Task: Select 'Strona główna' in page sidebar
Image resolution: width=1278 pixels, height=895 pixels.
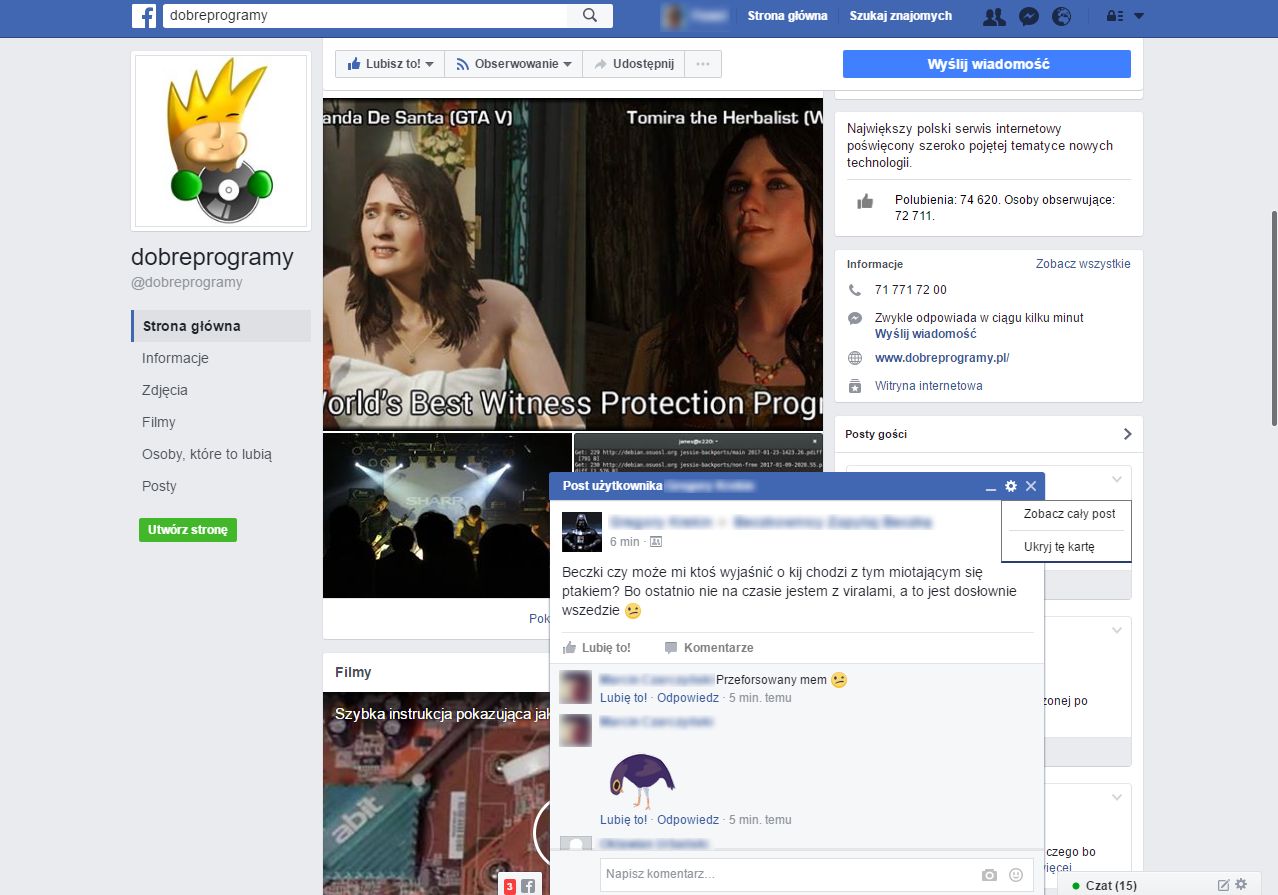Action: point(221,326)
